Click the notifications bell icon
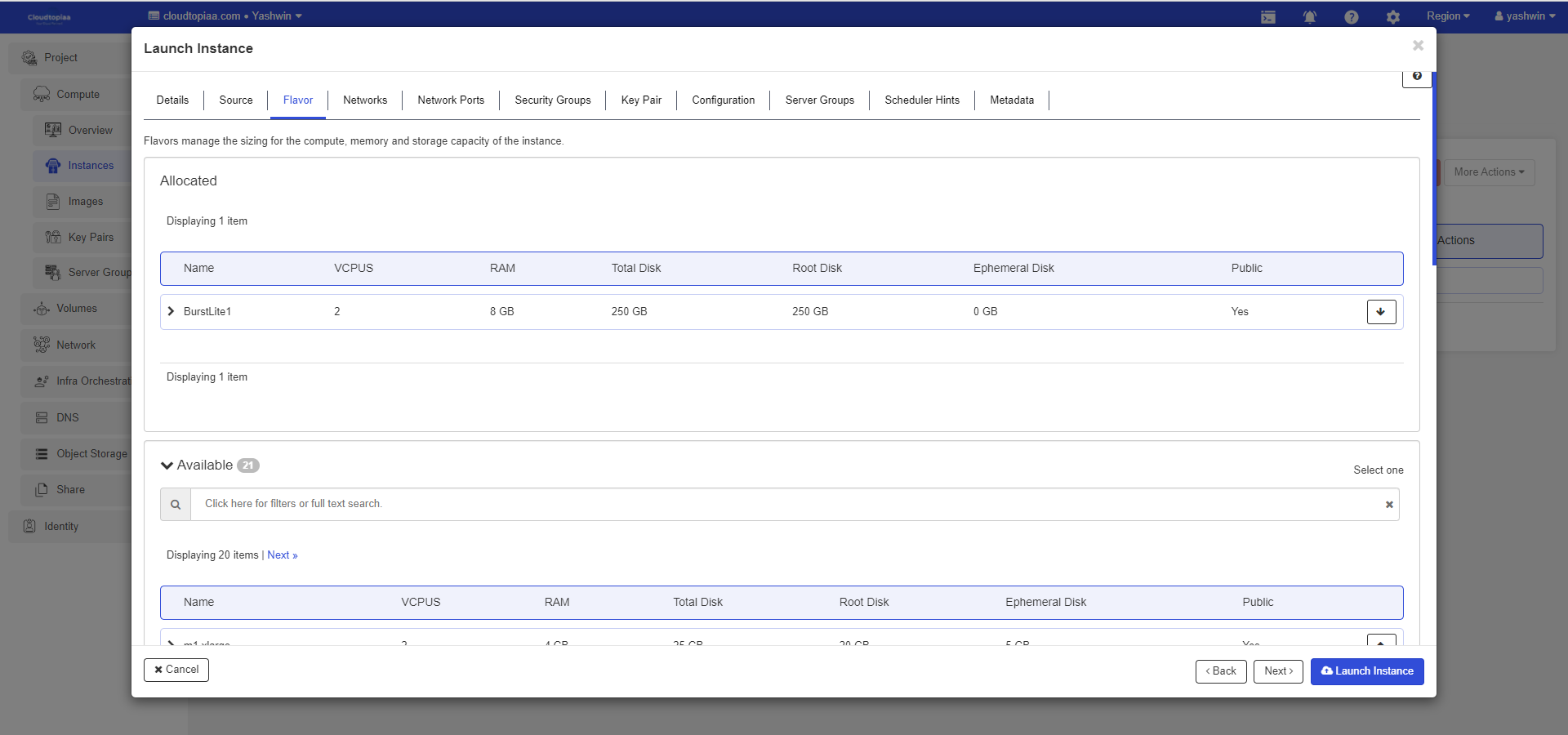1568x735 pixels. click(x=1309, y=17)
